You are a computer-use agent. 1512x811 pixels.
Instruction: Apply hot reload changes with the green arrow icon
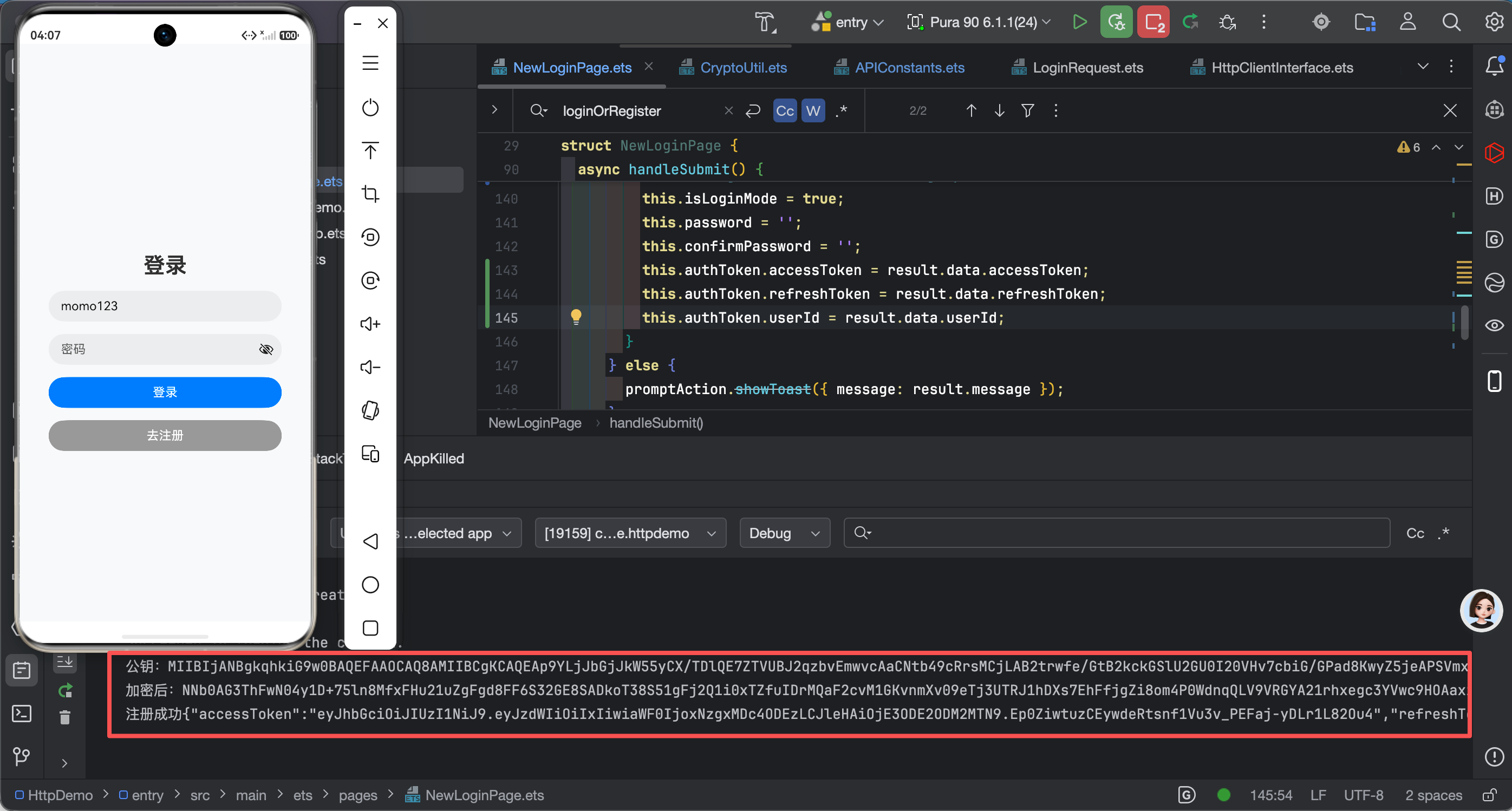tap(1190, 22)
